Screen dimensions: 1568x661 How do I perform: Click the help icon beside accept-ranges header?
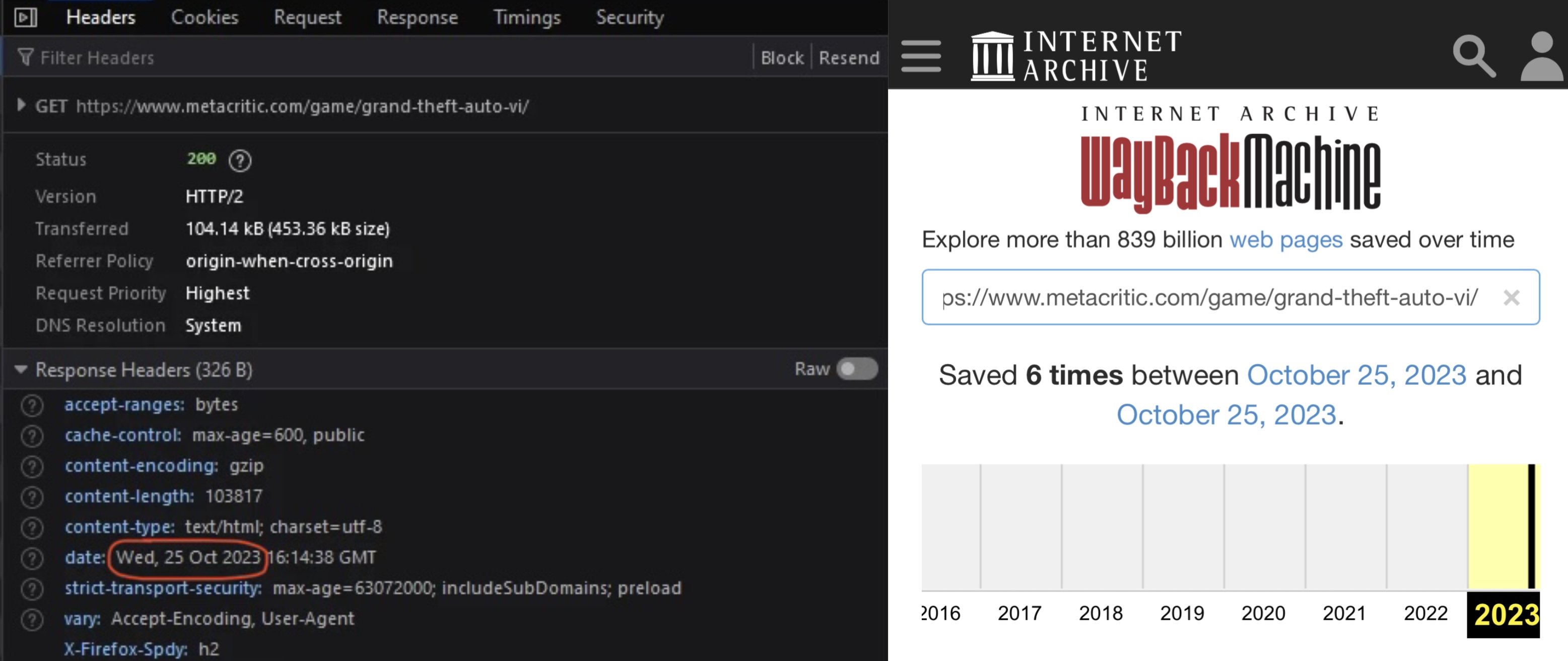pyautogui.click(x=32, y=406)
